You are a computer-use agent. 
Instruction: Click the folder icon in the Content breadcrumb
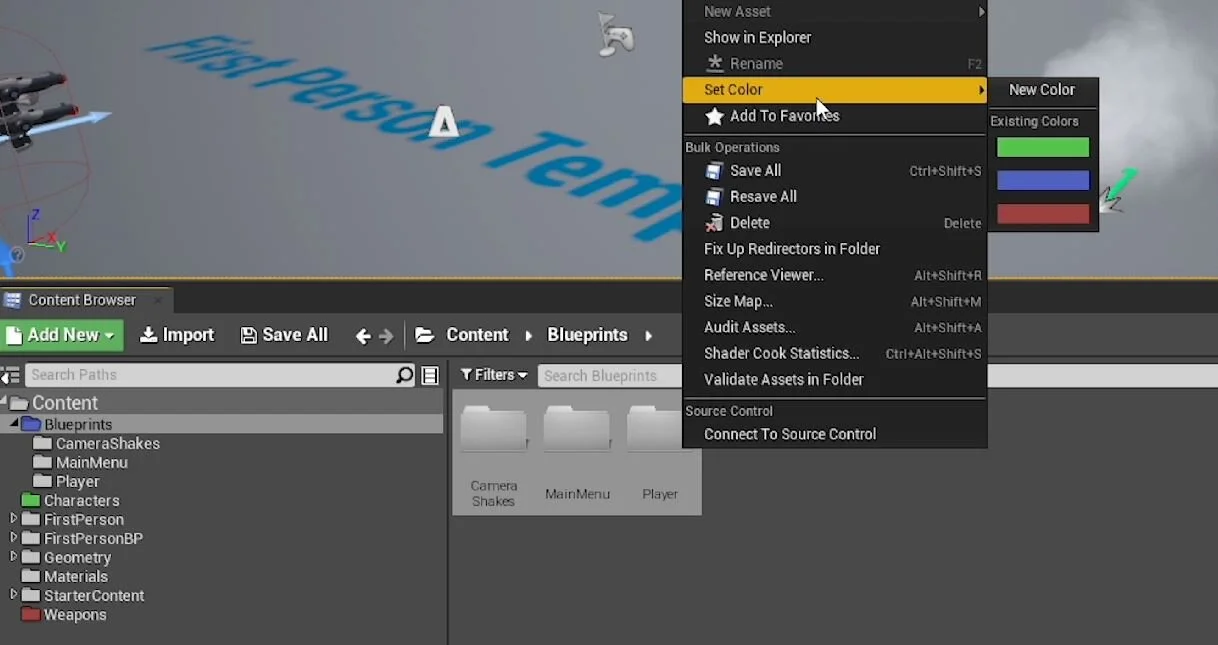(x=425, y=335)
